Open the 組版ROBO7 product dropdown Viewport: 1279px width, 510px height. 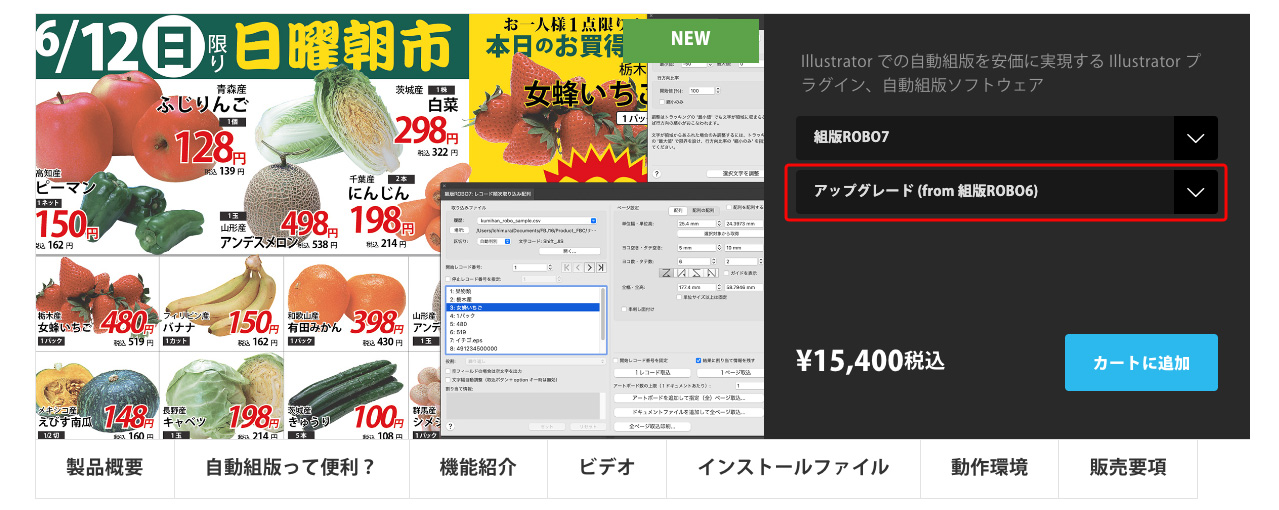(1006, 138)
